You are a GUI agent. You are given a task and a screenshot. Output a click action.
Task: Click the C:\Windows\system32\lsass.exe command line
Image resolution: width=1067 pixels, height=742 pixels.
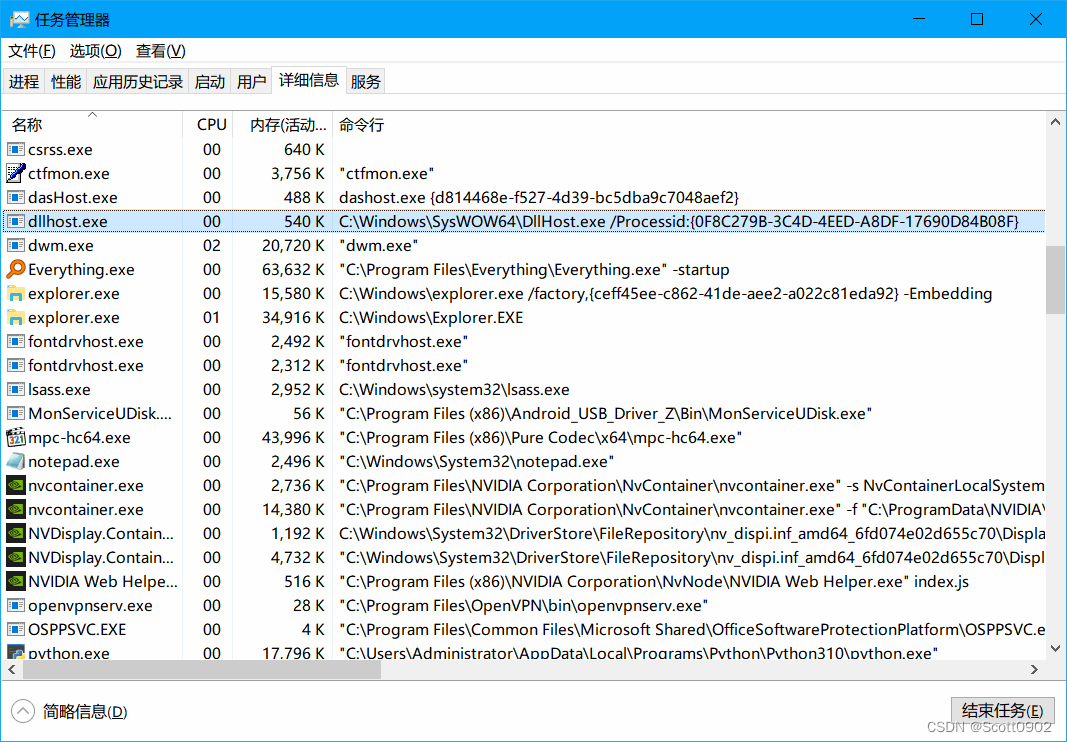pos(454,389)
